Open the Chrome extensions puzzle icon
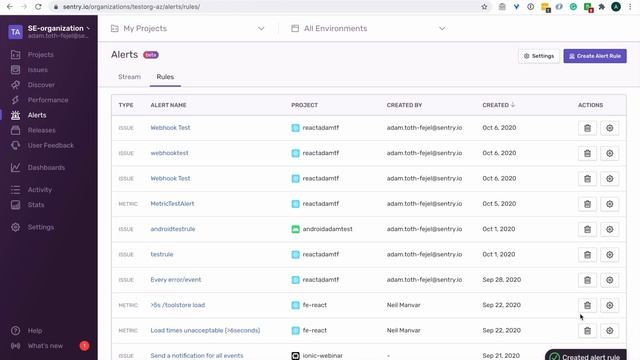This screenshot has width=640, height=360. [602, 7]
